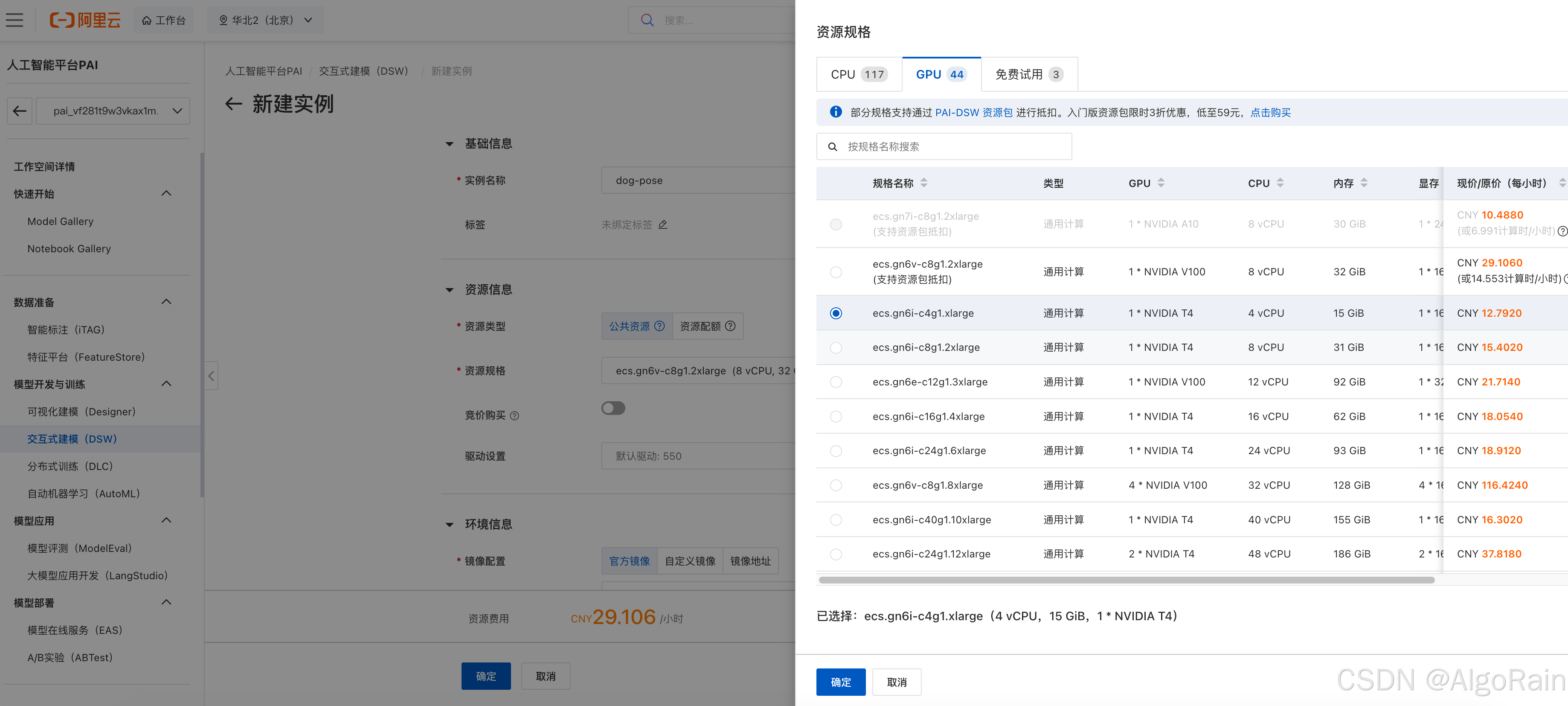Screen dimensions: 1568x706
Task: Click the blue info icon in notice banner
Action: [836, 112]
